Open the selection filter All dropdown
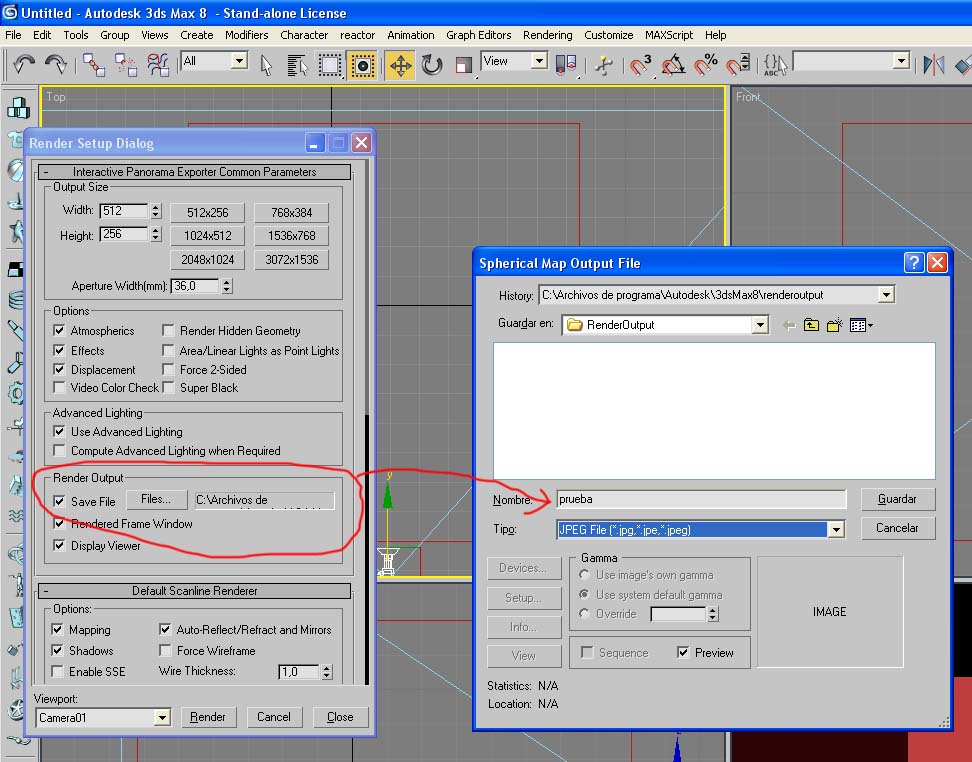Image resolution: width=972 pixels, height=762 pixels. click(x=239, y=60)
